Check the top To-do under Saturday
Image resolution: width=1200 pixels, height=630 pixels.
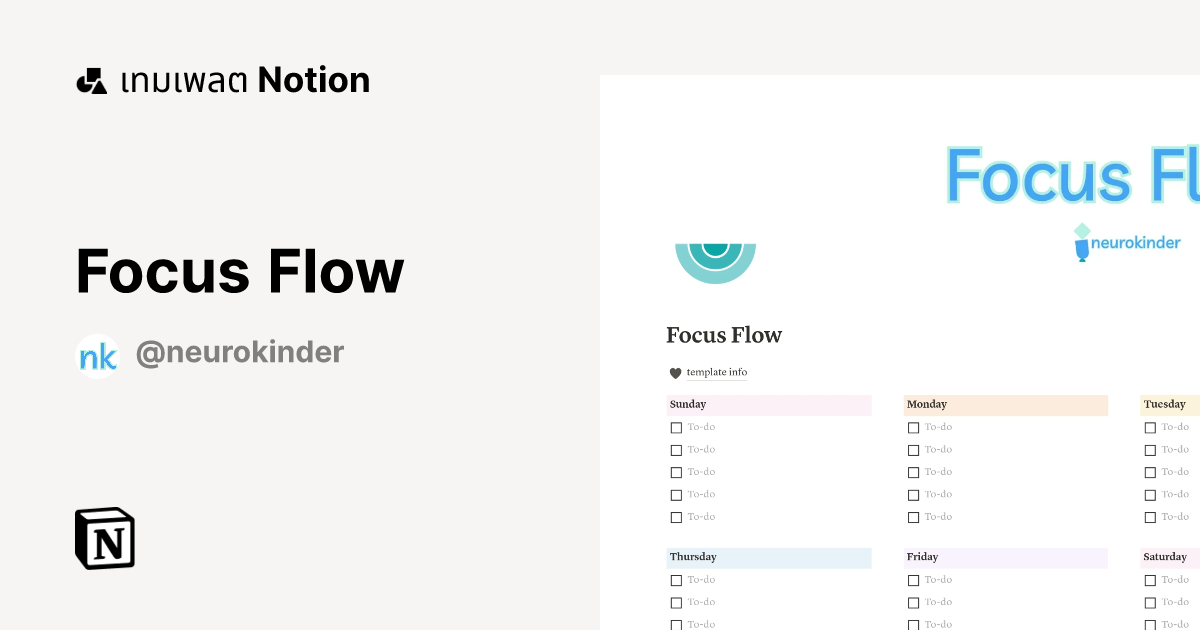(x=1150, y=580)
